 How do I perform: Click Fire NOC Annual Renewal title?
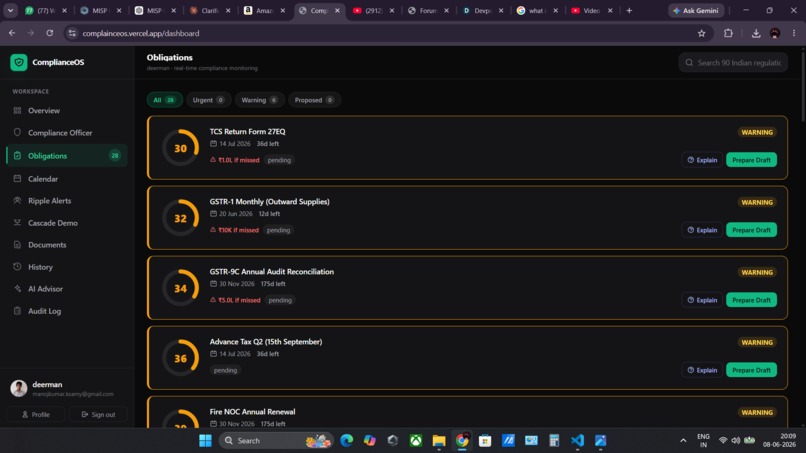point(252,412)
